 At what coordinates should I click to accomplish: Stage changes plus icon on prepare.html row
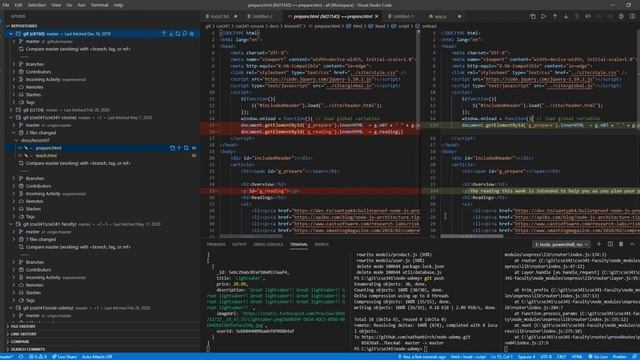(179, 148)
